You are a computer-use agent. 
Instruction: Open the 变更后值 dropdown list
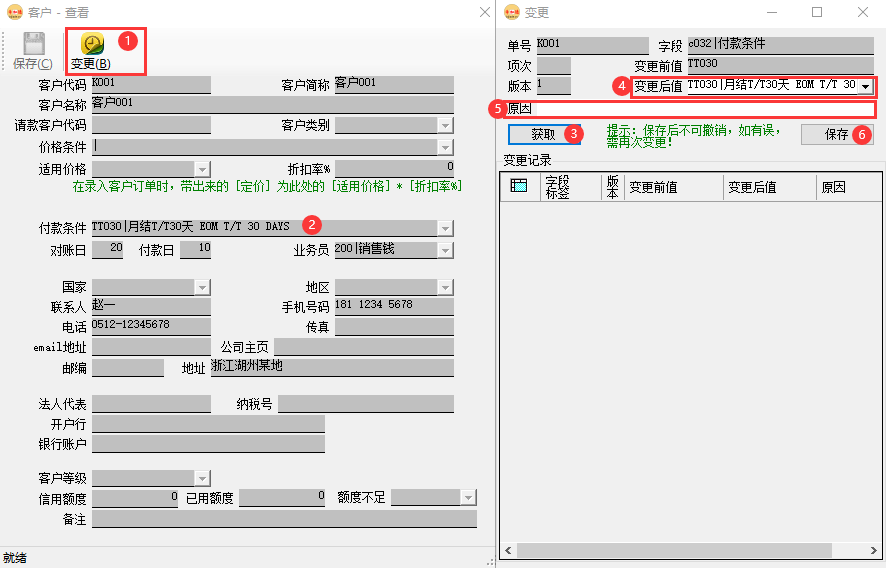point(865,87)
